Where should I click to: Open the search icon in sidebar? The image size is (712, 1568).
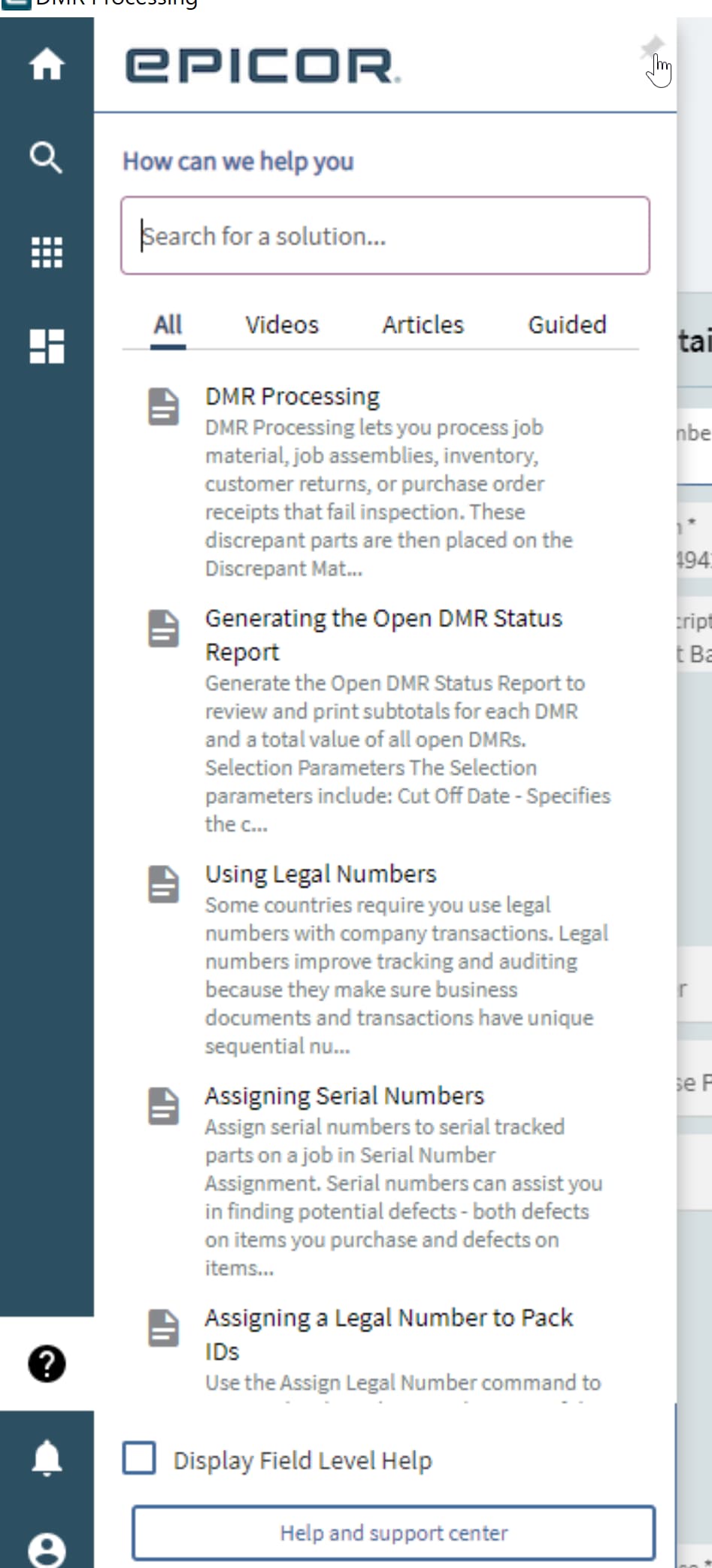tap(47, 158)
